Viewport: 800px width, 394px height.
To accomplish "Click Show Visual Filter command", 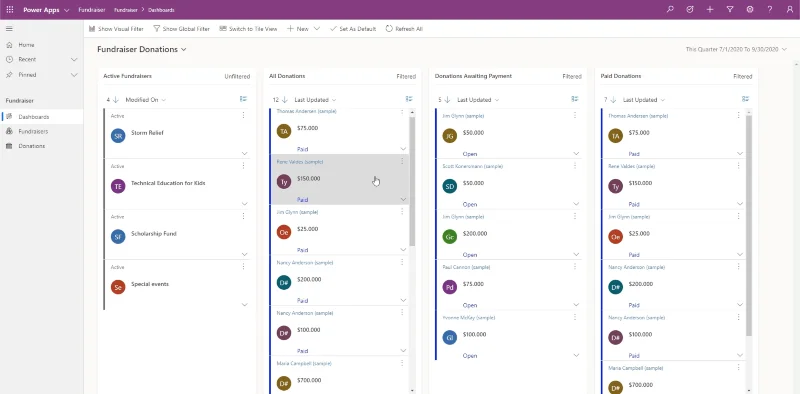I will click(116, 29).
